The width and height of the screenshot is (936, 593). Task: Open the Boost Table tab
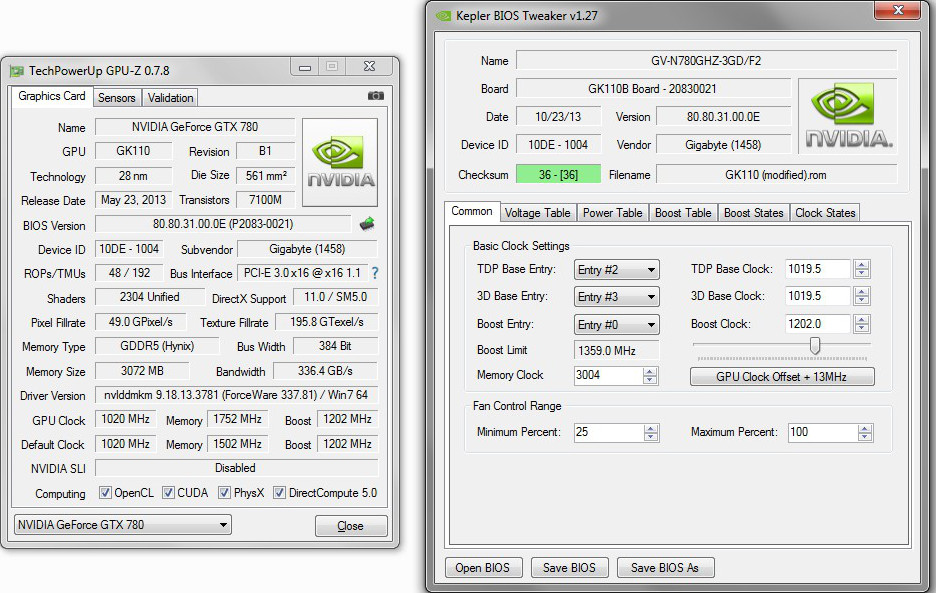point(683,213)
